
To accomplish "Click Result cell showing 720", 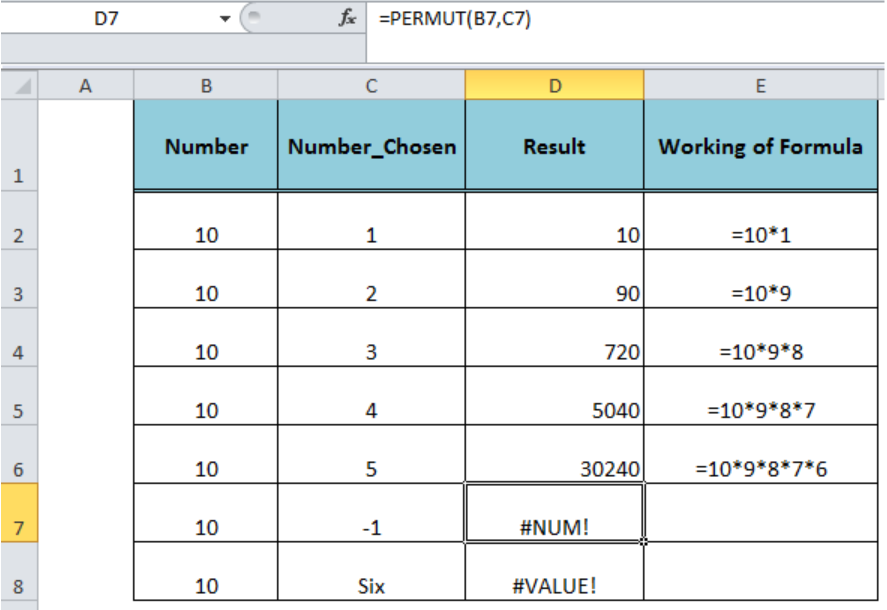I will (x=554, y=338).
